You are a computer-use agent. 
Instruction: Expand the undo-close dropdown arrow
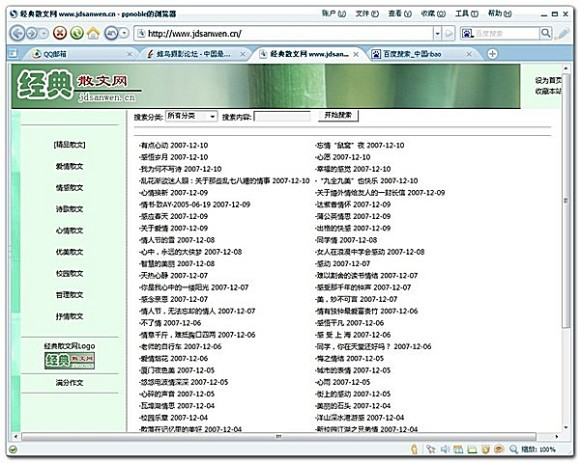(x=124, y=33)
